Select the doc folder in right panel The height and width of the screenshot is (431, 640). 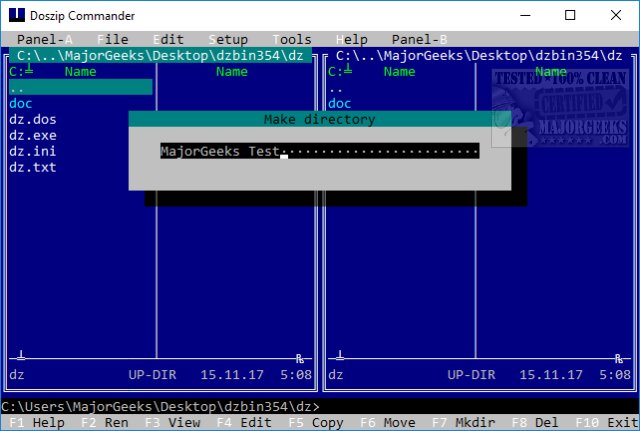pos(340,104)
